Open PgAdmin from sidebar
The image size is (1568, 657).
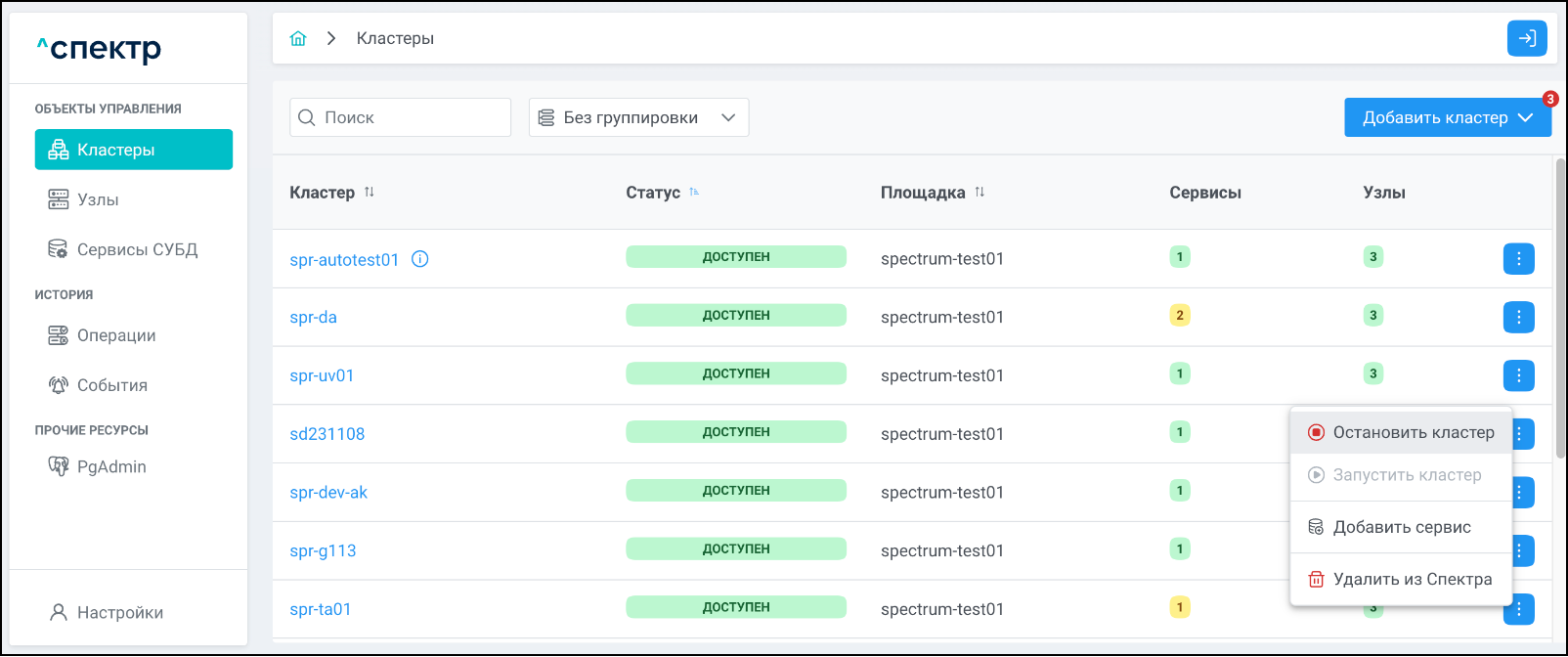111,466
